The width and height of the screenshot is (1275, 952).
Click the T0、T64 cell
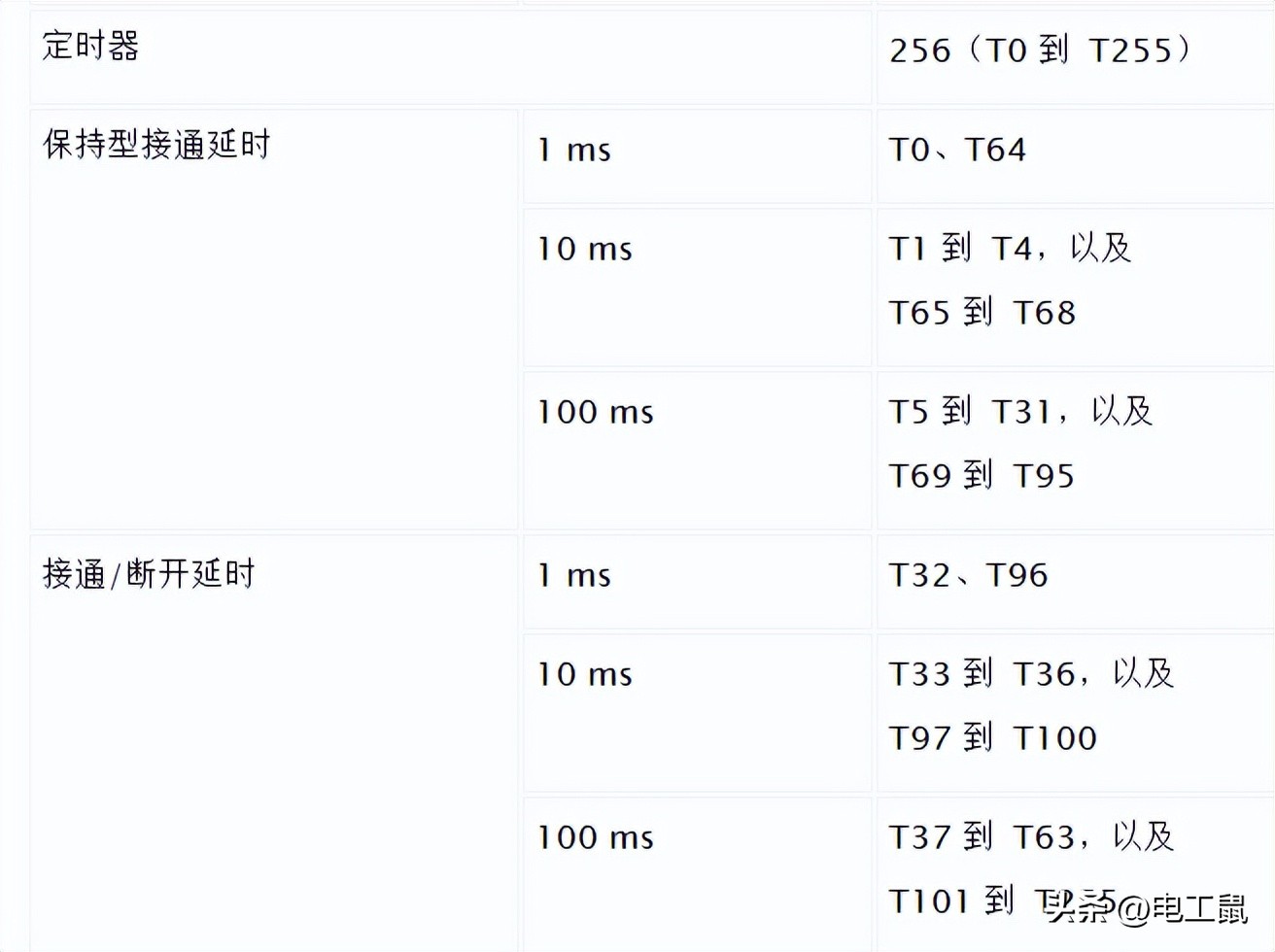pos(1076,155)
